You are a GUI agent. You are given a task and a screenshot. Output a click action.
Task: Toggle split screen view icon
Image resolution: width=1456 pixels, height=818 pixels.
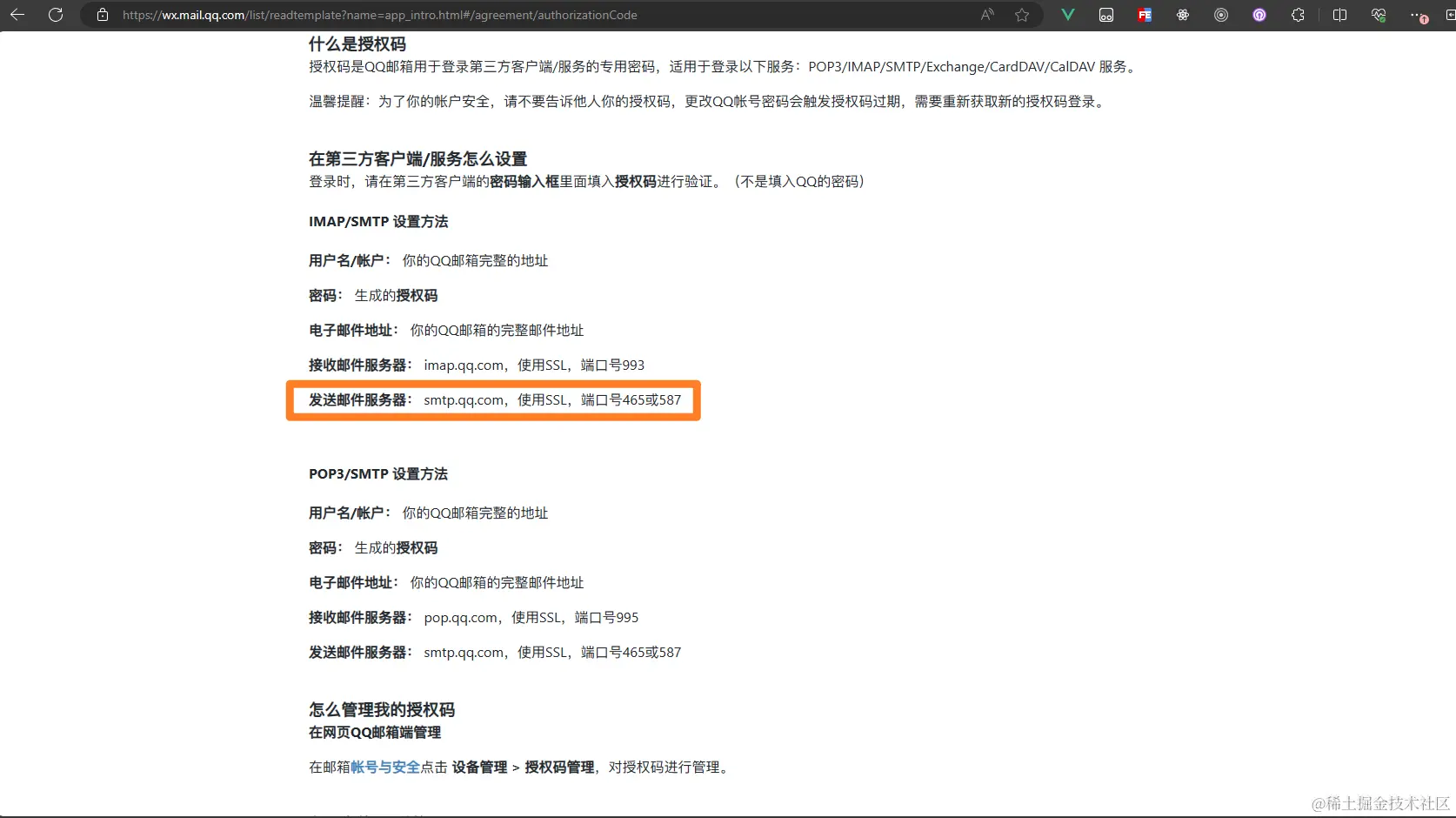coord(1339,15)
